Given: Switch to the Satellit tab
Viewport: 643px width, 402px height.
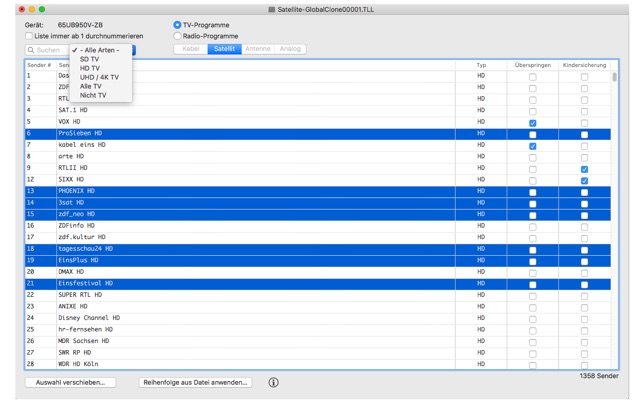Looking at the screenshot, I should pyautogui.click(x=224, y=49).
